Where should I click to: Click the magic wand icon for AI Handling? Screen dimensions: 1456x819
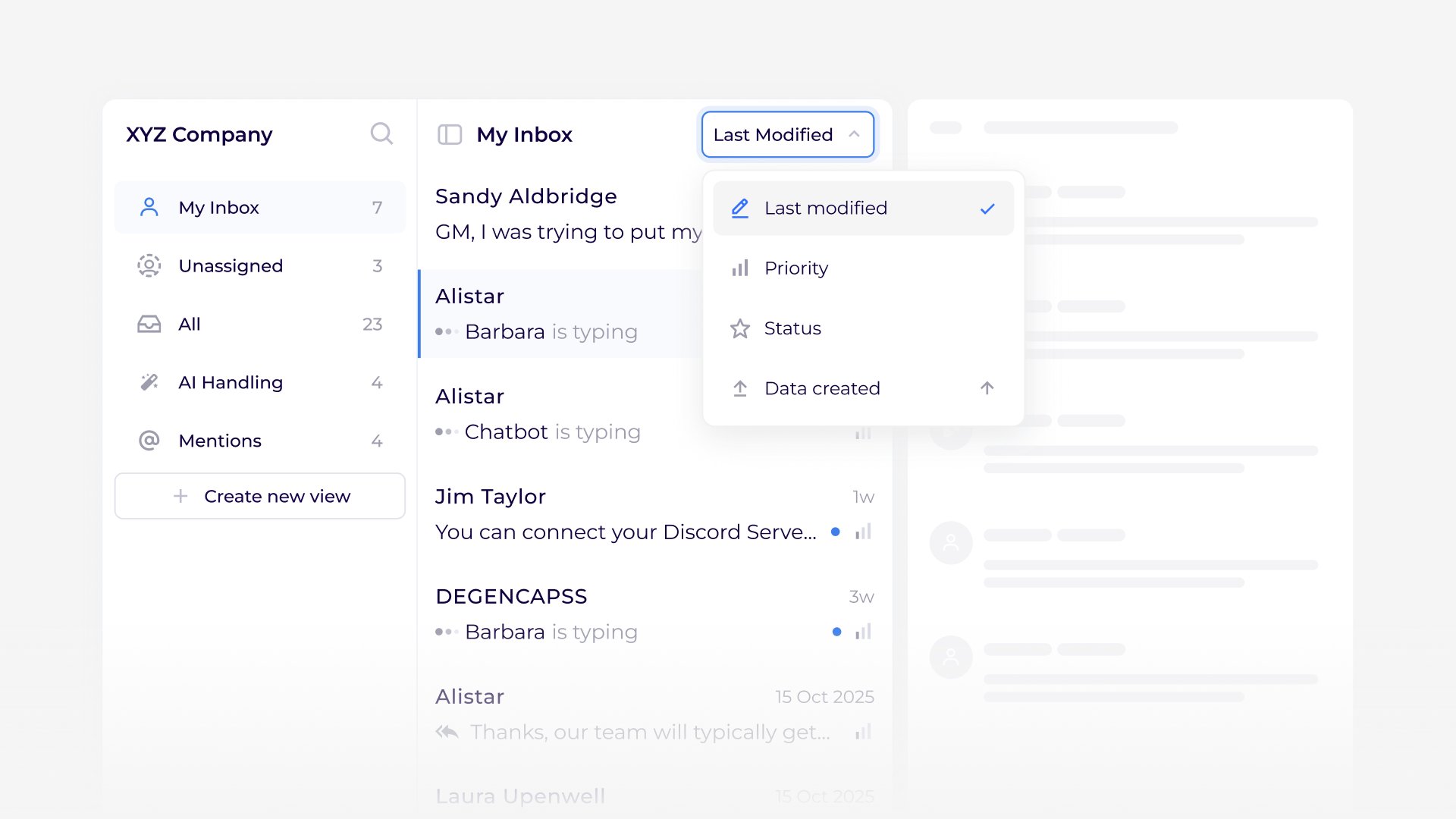(149, 382)
